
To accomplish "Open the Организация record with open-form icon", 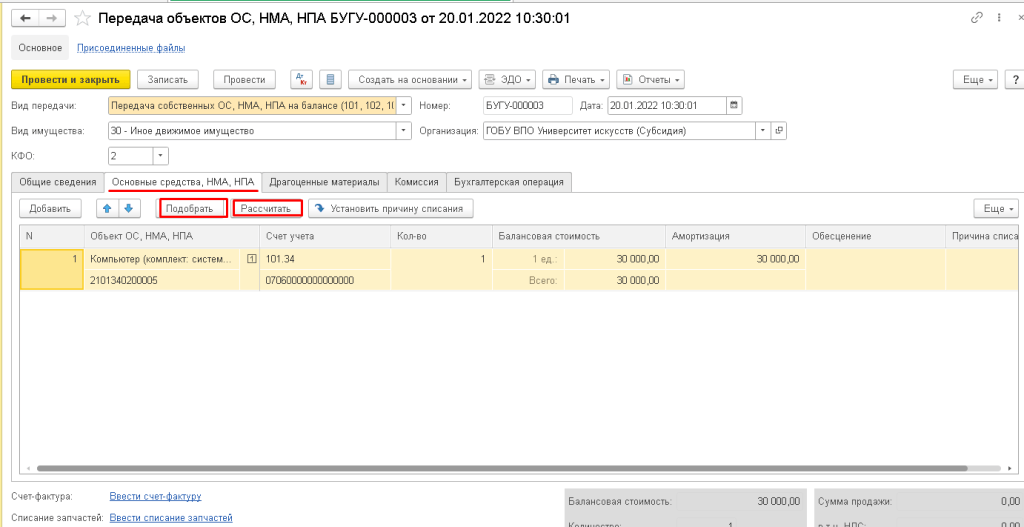I will pyautogui.click(x=779, y=130).
